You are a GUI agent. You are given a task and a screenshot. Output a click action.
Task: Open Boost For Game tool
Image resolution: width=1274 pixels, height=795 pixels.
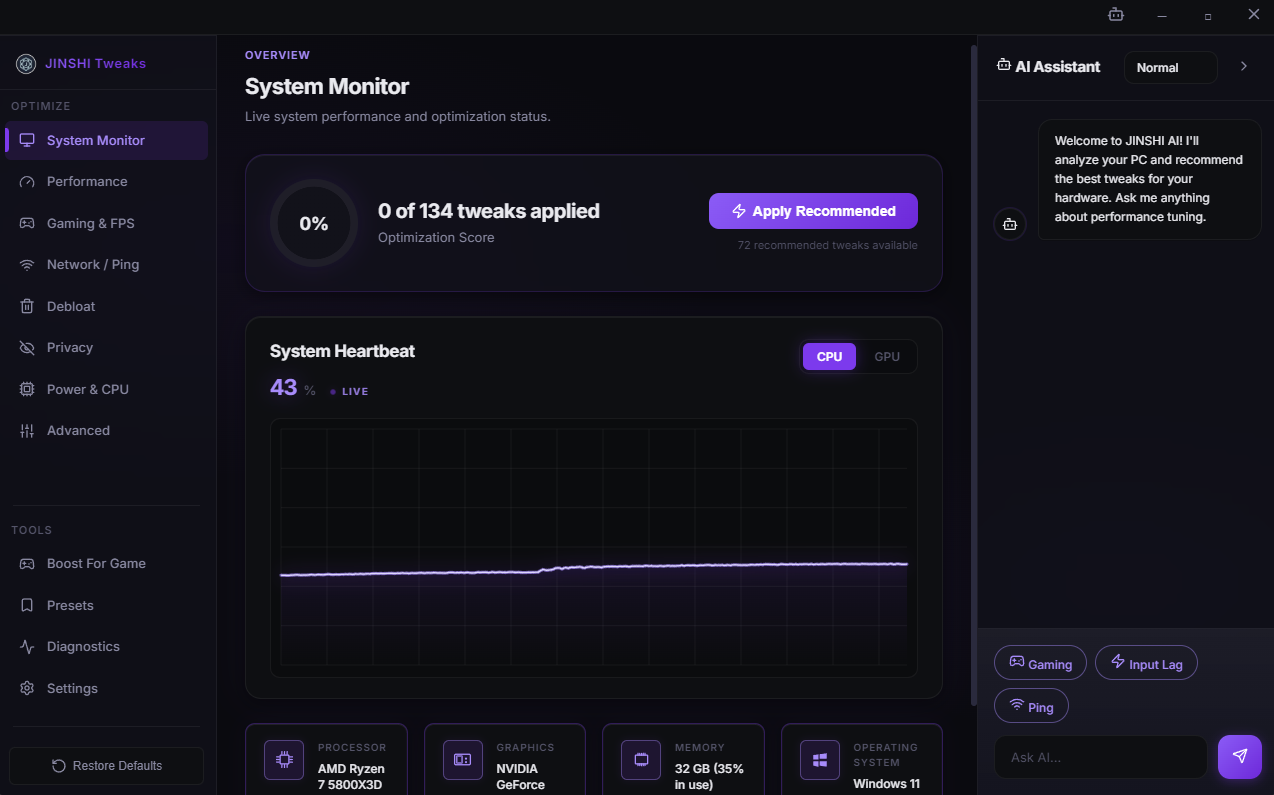coord(106,564)
